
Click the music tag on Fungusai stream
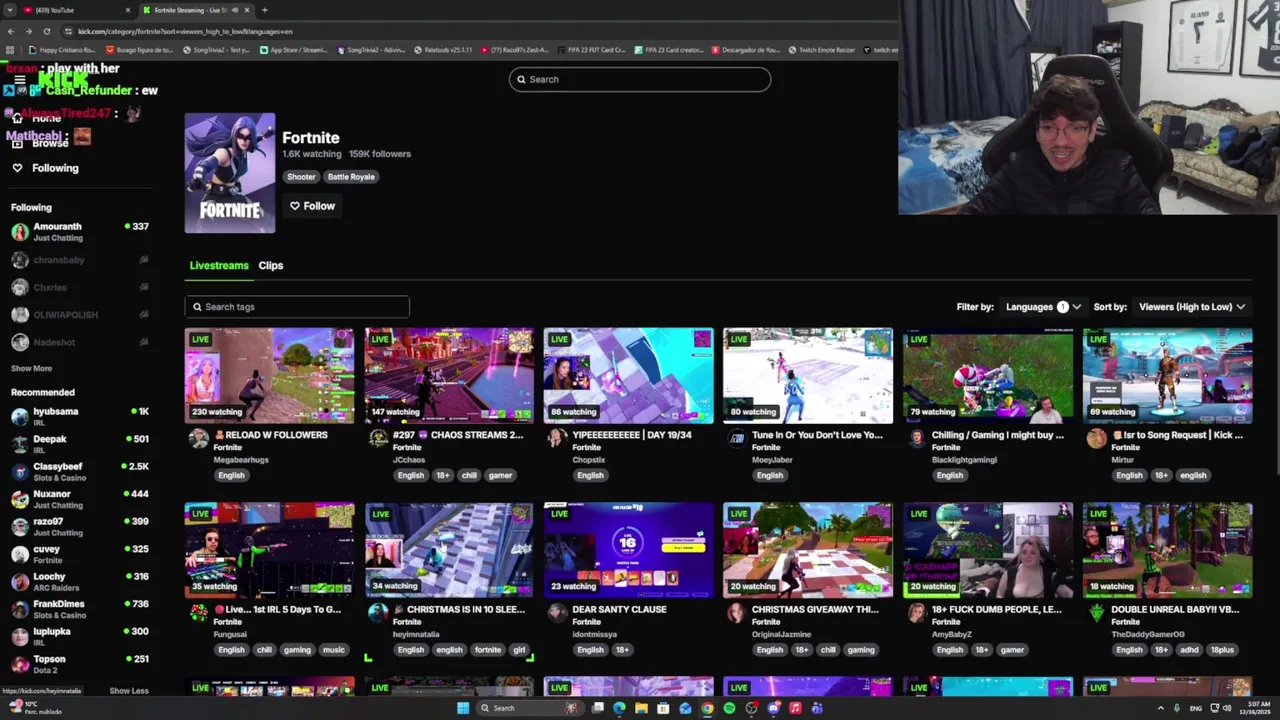click(x=334, y=650)
